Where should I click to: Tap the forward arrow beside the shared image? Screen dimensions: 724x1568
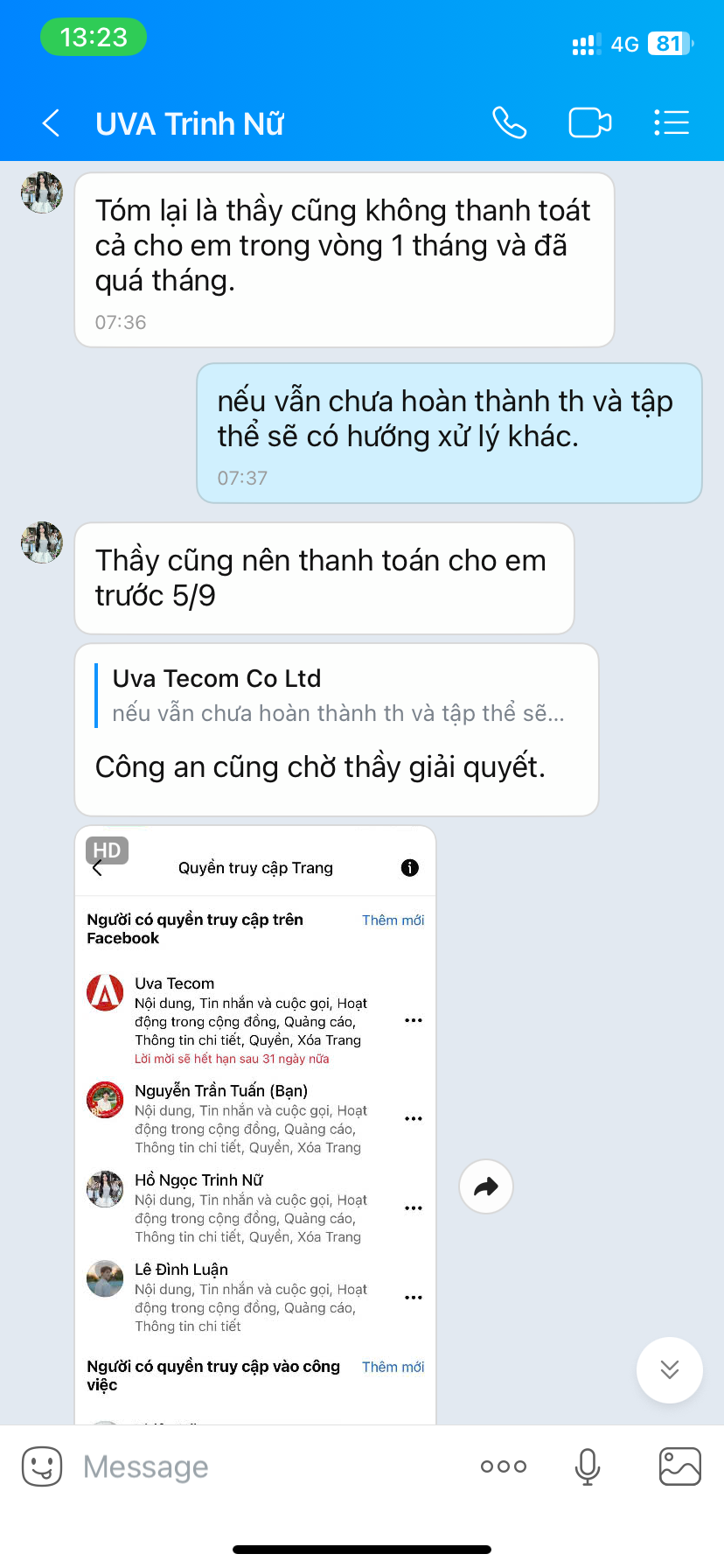tap(486, 1186)
